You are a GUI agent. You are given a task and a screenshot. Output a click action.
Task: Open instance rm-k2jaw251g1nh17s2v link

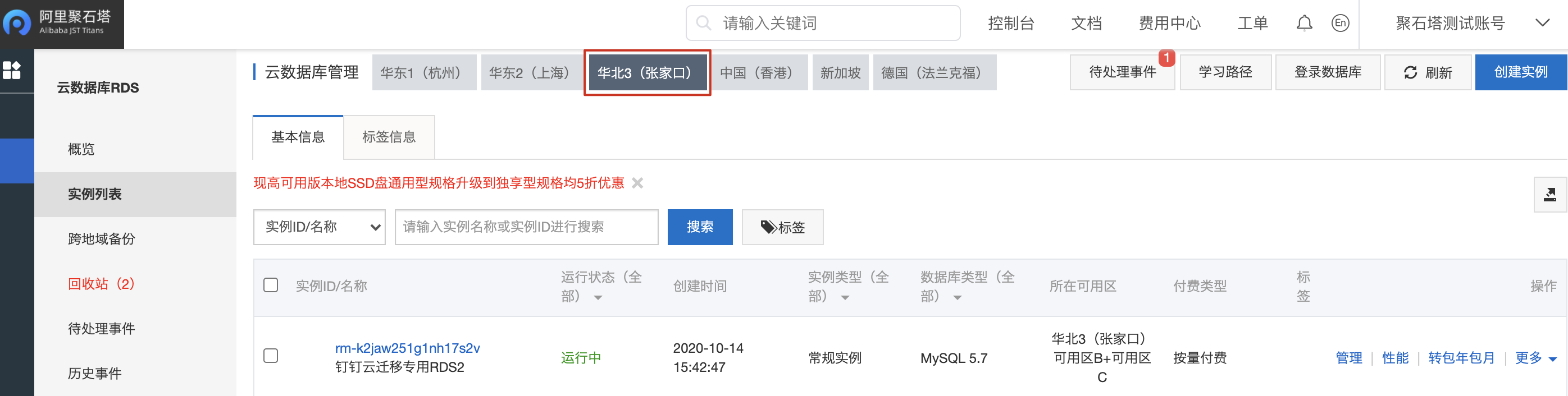point(407,348)
